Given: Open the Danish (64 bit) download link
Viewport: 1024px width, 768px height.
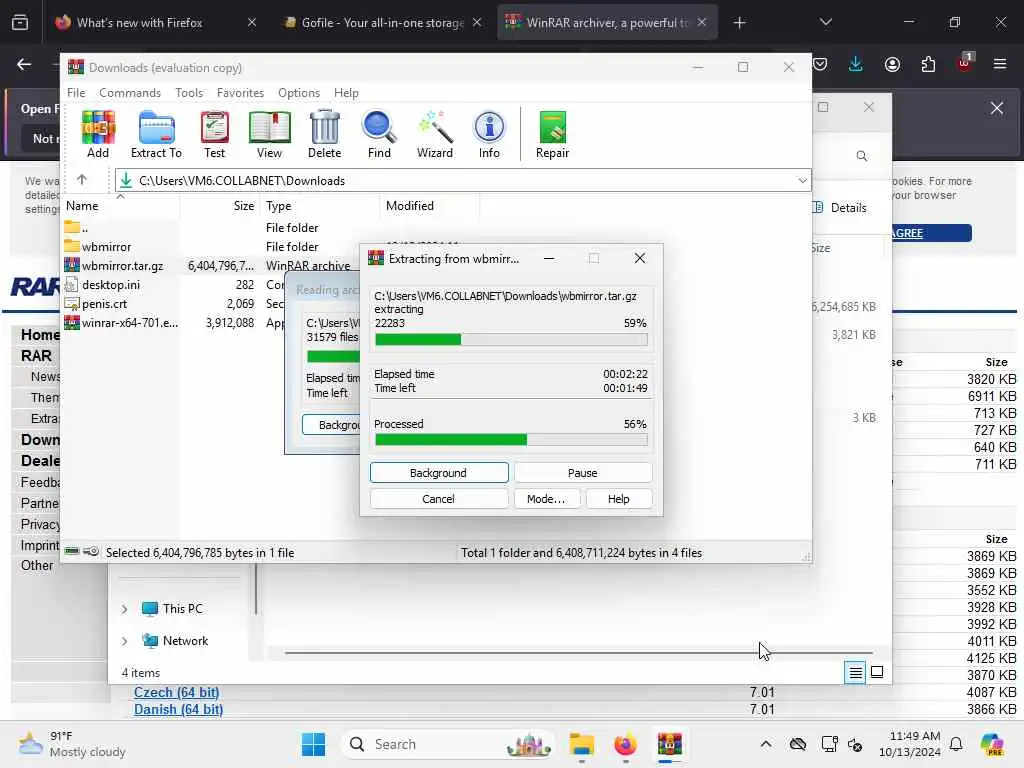Looking at the screenshot, I should [x=178, y=709].
